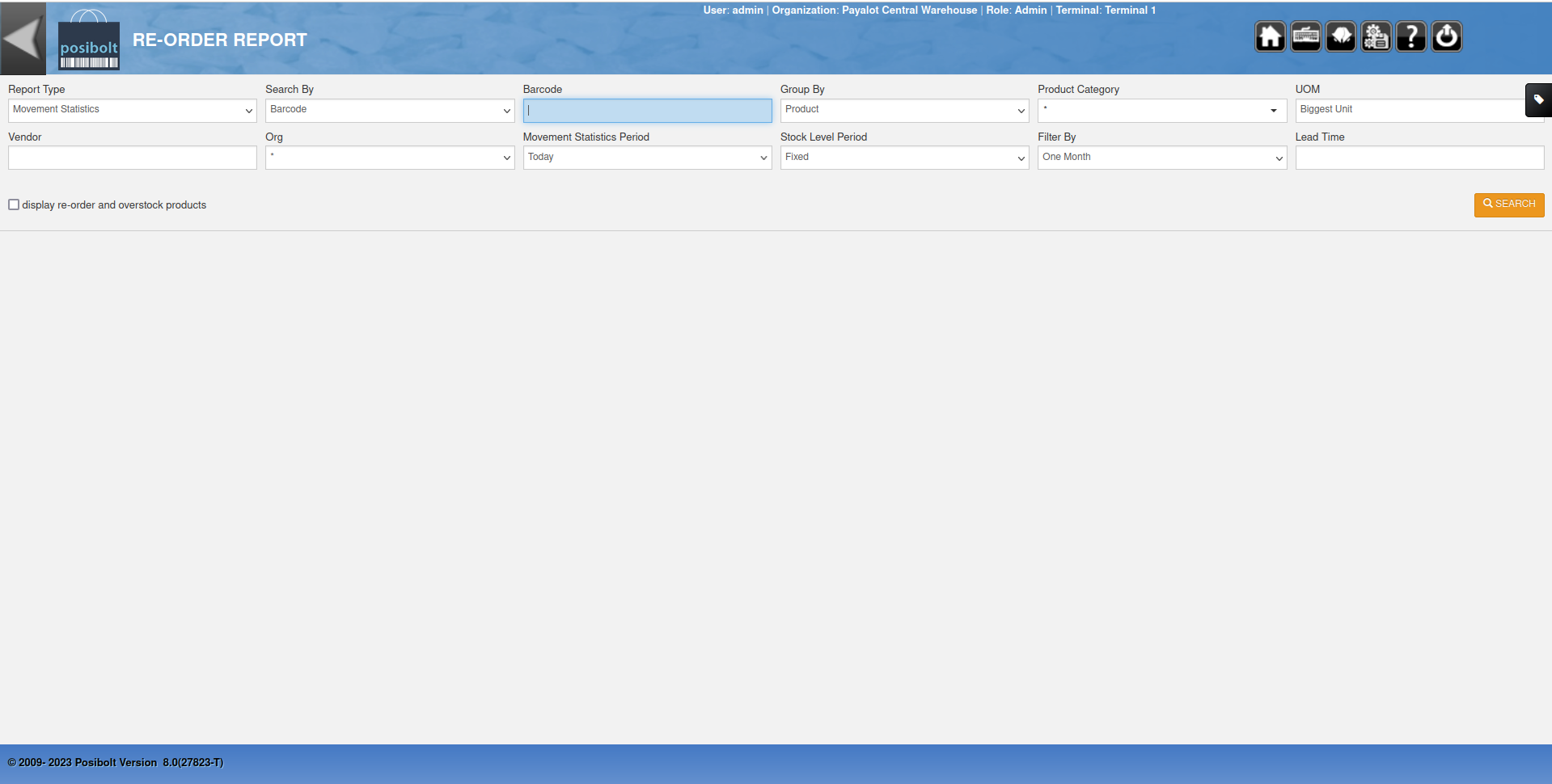Open the Movement Statistics Period dropdown
This screenshot has width=1552, height=784.
pos(647,158)
